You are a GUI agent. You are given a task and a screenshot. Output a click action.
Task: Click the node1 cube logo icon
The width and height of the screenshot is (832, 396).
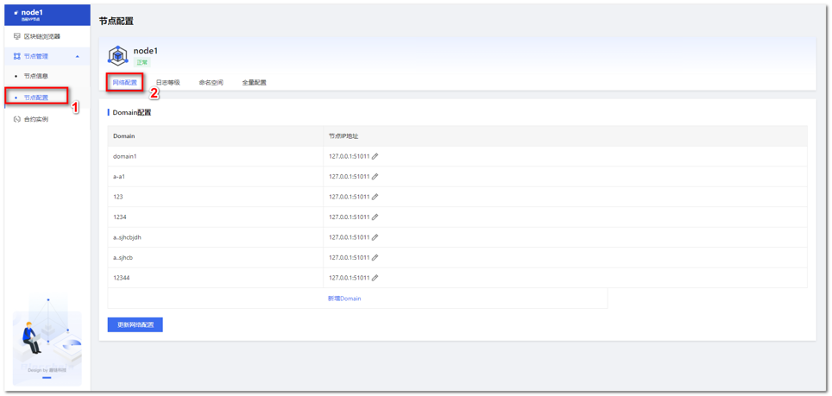pos(118,55)
